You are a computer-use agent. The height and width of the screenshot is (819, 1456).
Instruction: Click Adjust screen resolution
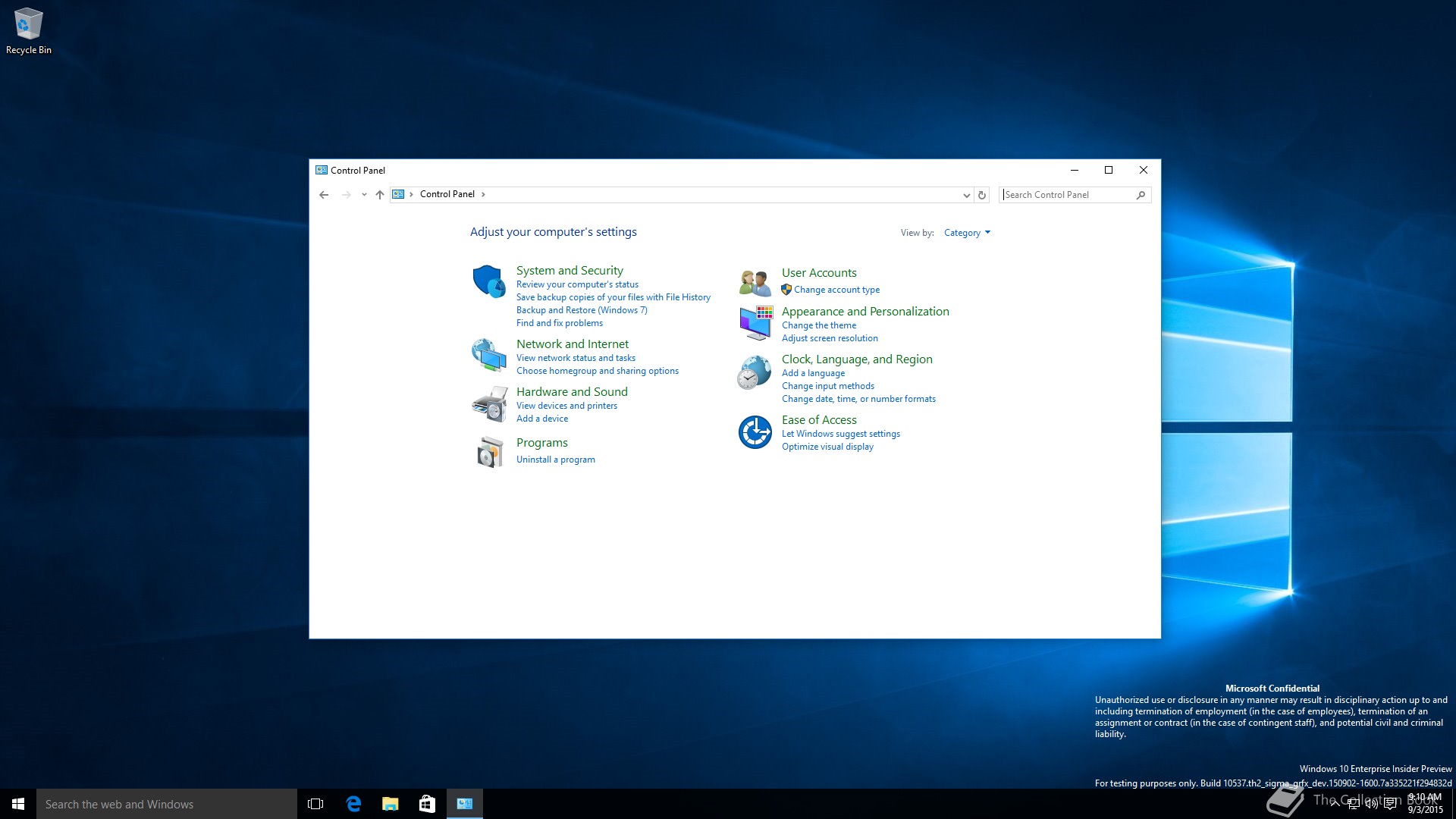[x=830, y=338]
